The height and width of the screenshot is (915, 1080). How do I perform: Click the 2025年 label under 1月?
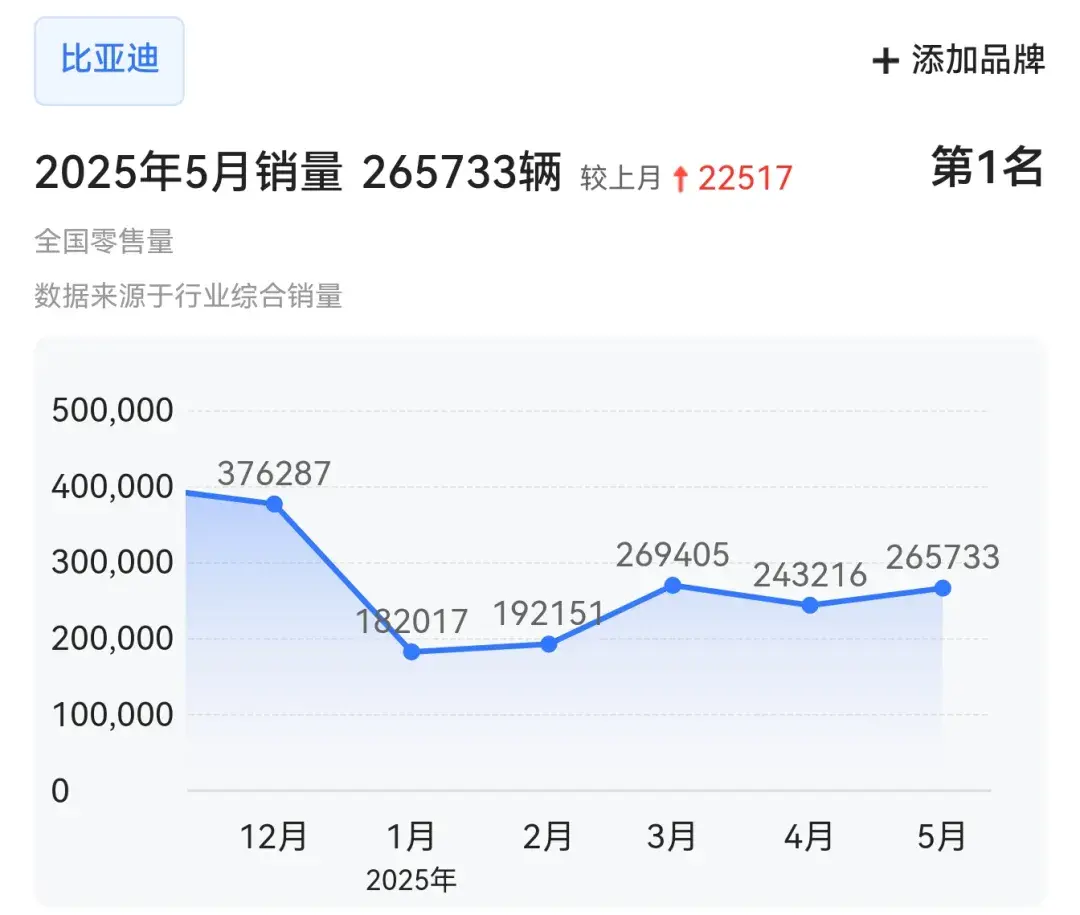click(x=411, y=881)
